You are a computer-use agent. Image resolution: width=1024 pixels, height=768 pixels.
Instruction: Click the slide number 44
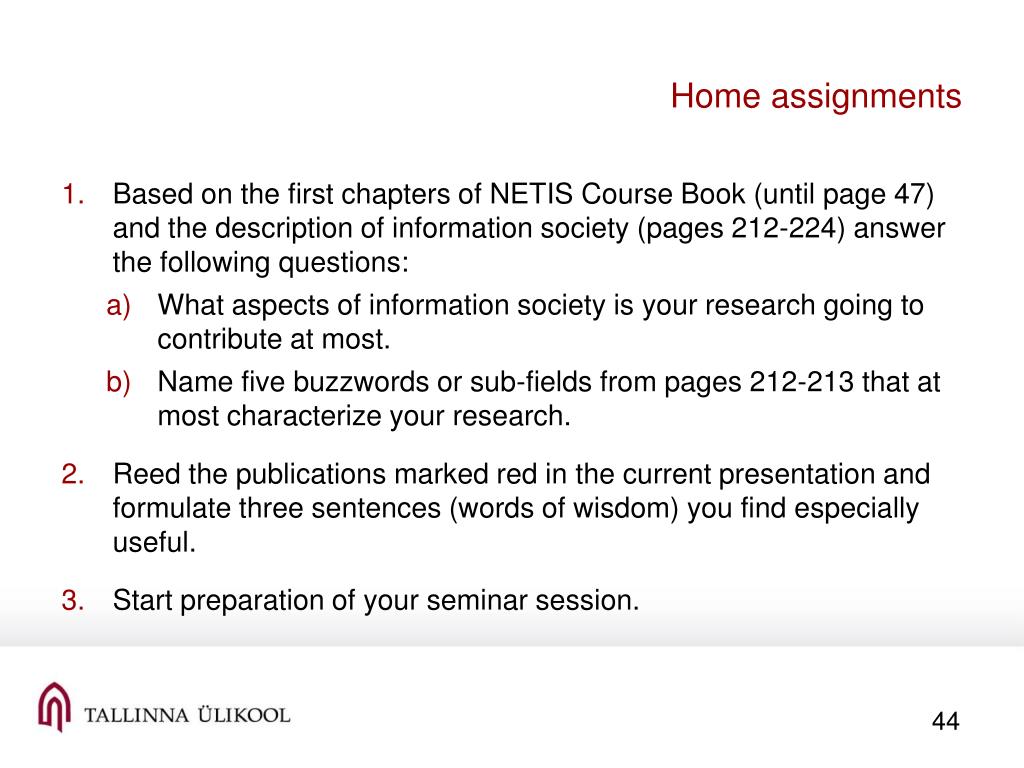click(945, 721)
